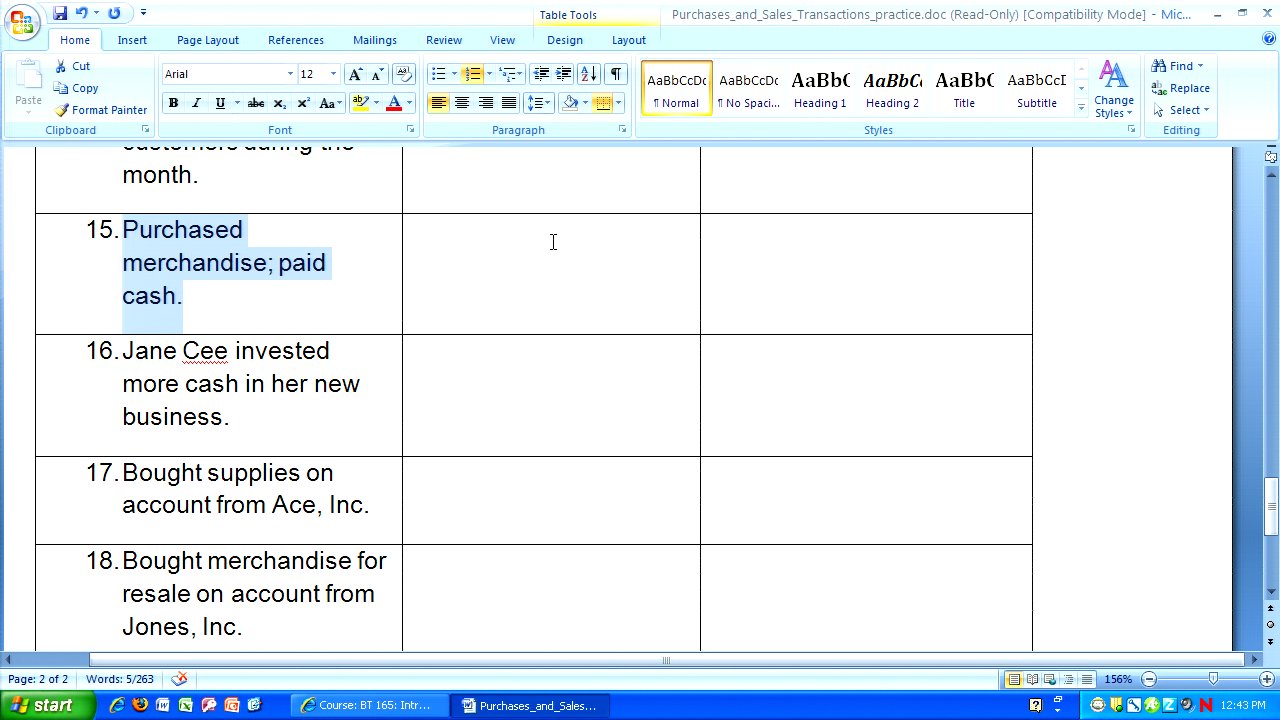Click the Sort A-Z icon
Image resolution: width=1280 pixels, height=720 pixels.
588,74
